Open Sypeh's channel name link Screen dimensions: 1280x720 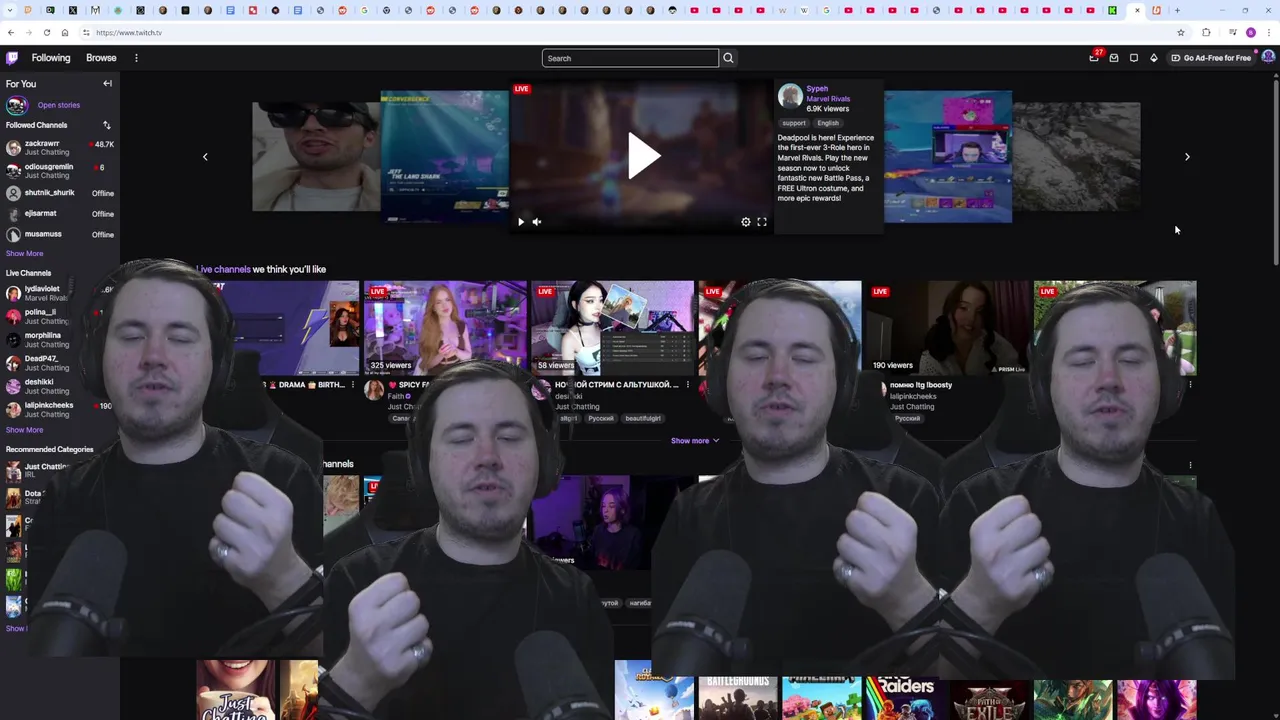coord(817,89)
